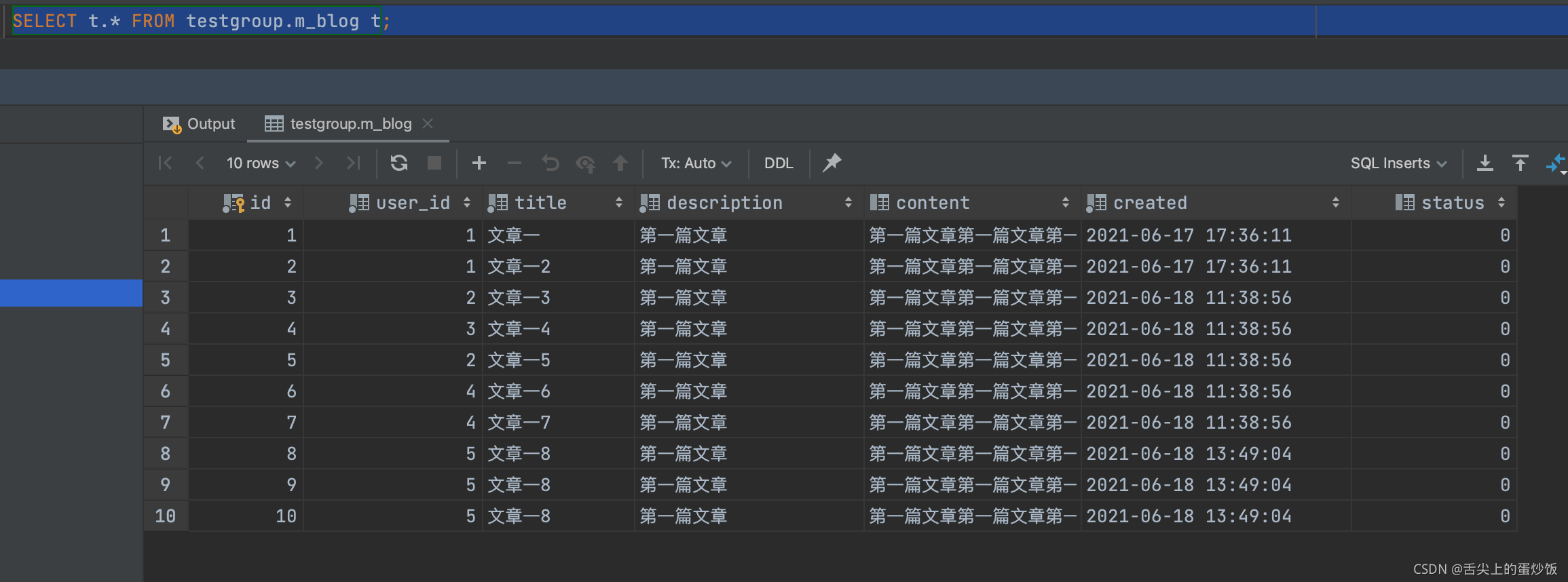
Task: Click description cell in row 6
Action: coord(749,391)
